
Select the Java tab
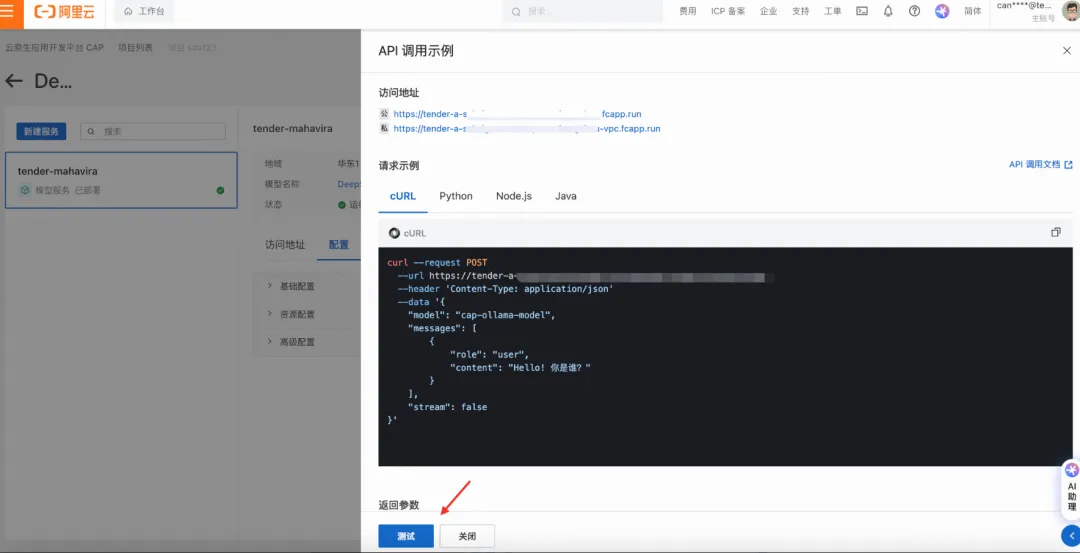[565, 196]
